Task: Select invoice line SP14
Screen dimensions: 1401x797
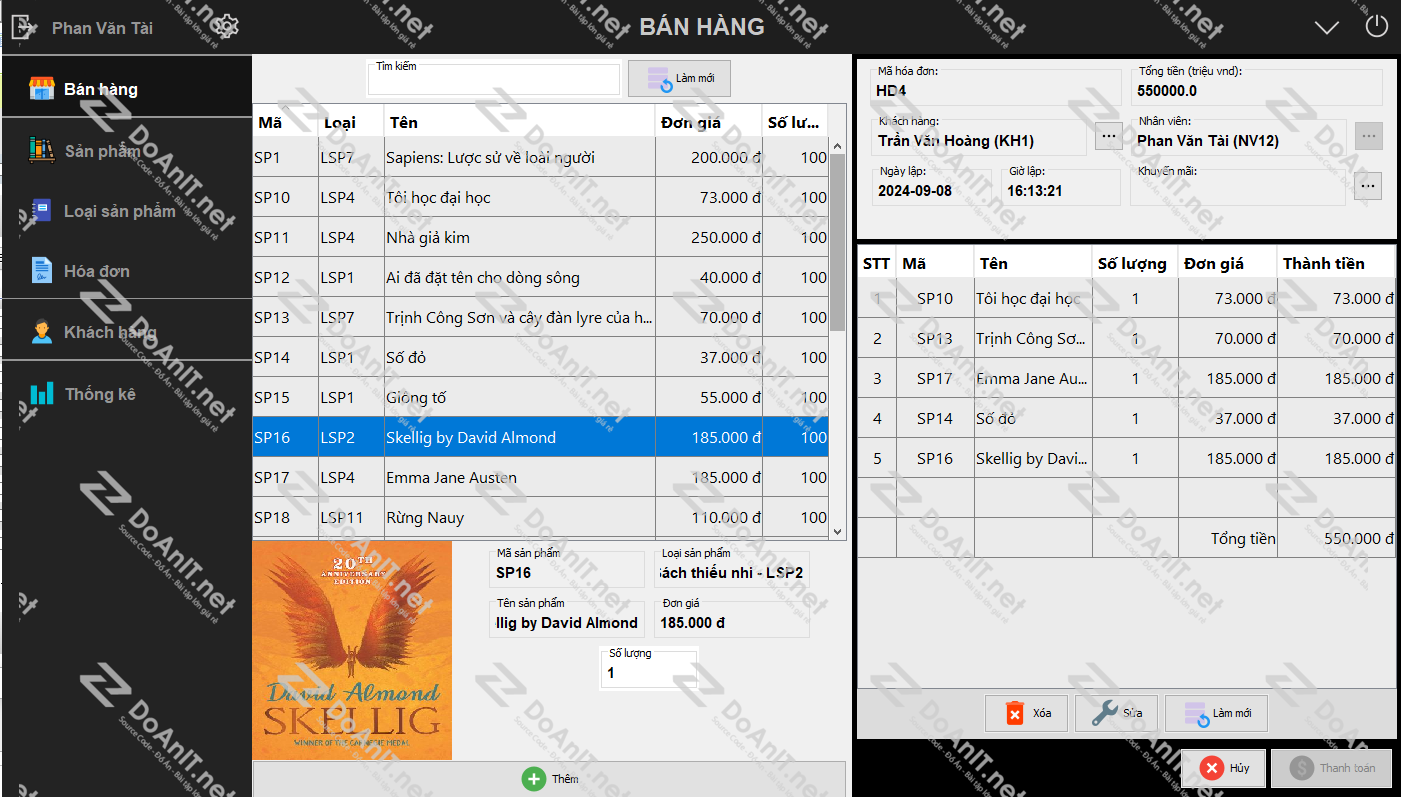Action: [x=1126, y=418]
